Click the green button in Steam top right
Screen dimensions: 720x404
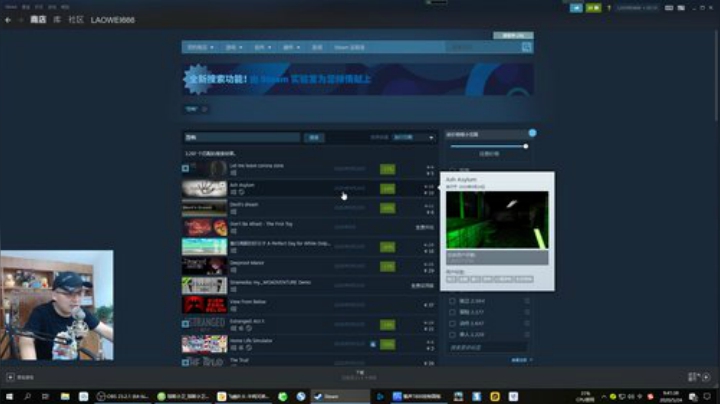pos(593,8)
